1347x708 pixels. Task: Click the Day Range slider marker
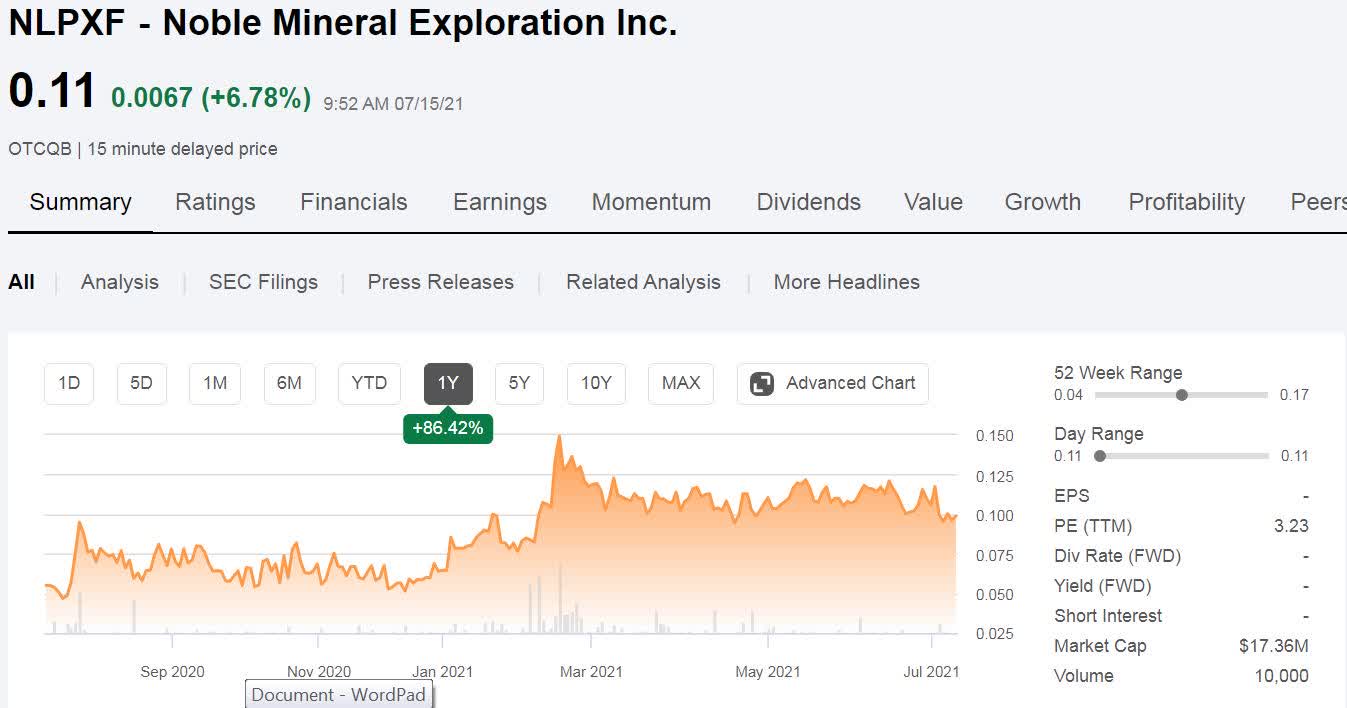[1100, 456]
